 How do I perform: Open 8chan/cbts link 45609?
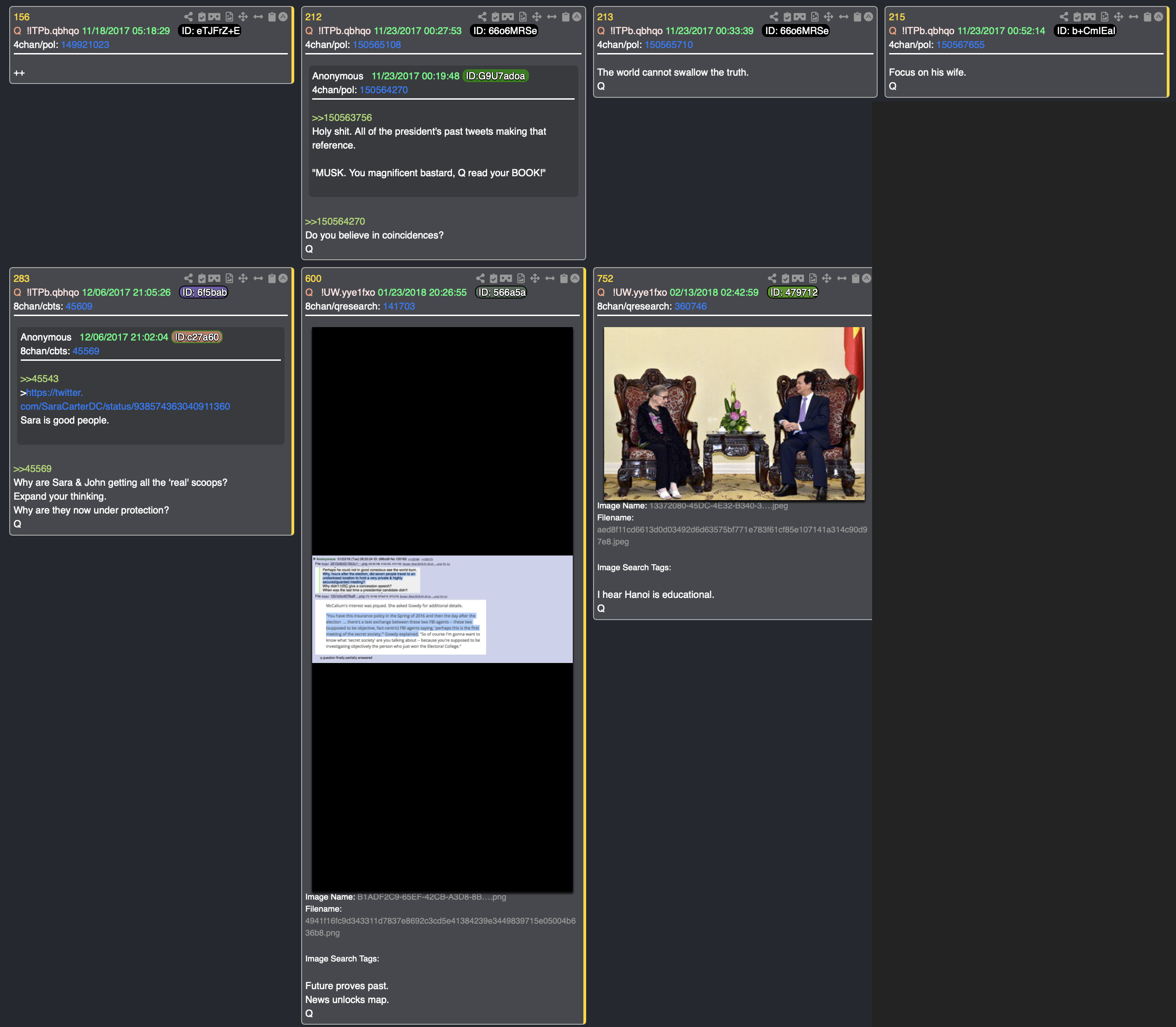coord(79,306)
